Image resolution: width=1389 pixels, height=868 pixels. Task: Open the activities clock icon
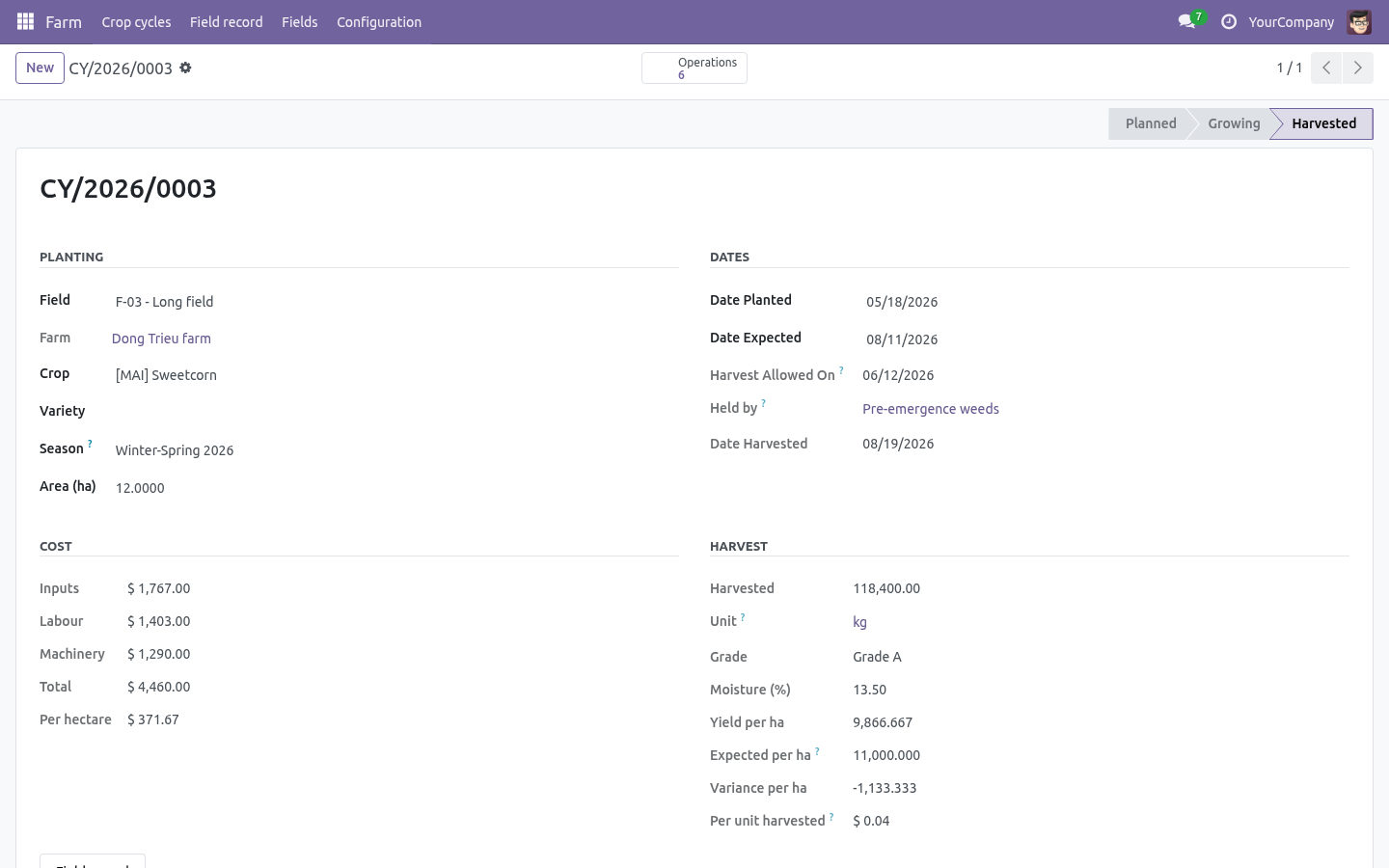[1229, 21]
